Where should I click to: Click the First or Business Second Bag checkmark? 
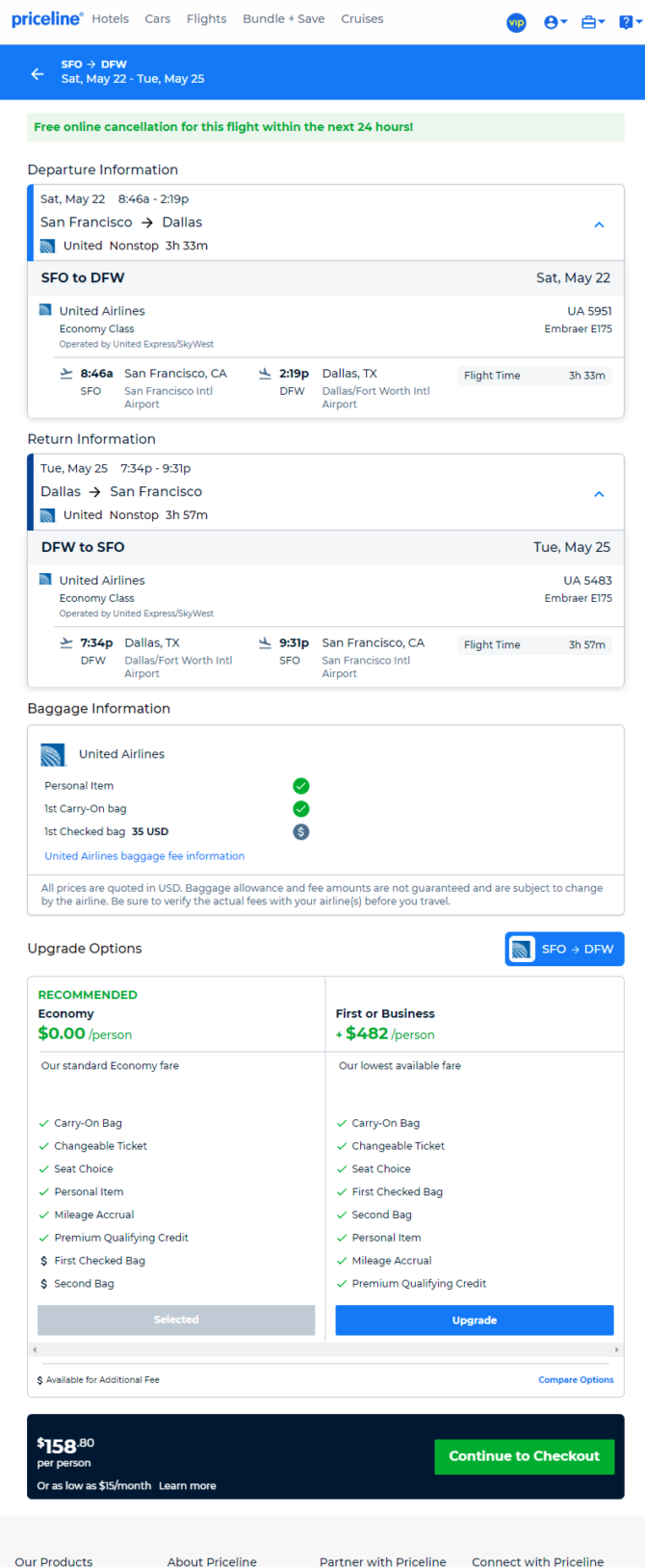(x=342, y=1215)
